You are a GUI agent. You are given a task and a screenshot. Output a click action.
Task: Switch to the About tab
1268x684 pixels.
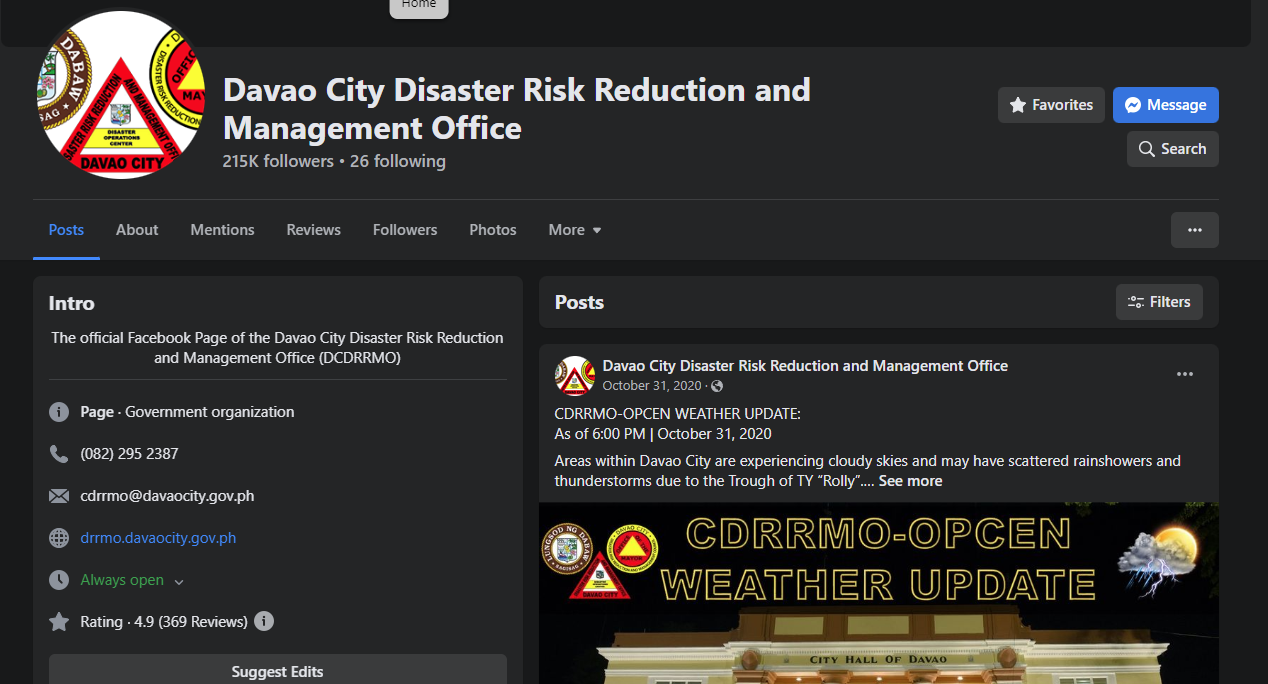point(137,230)
